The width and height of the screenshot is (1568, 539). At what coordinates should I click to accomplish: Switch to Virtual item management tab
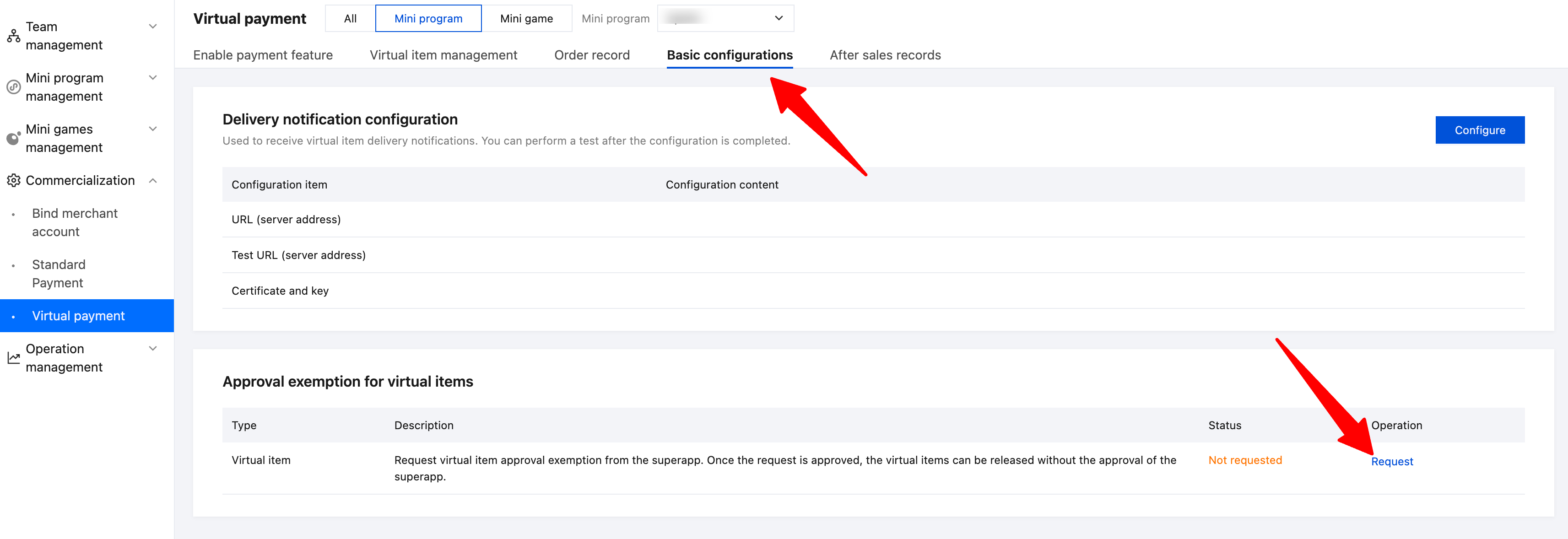[443, 55]
